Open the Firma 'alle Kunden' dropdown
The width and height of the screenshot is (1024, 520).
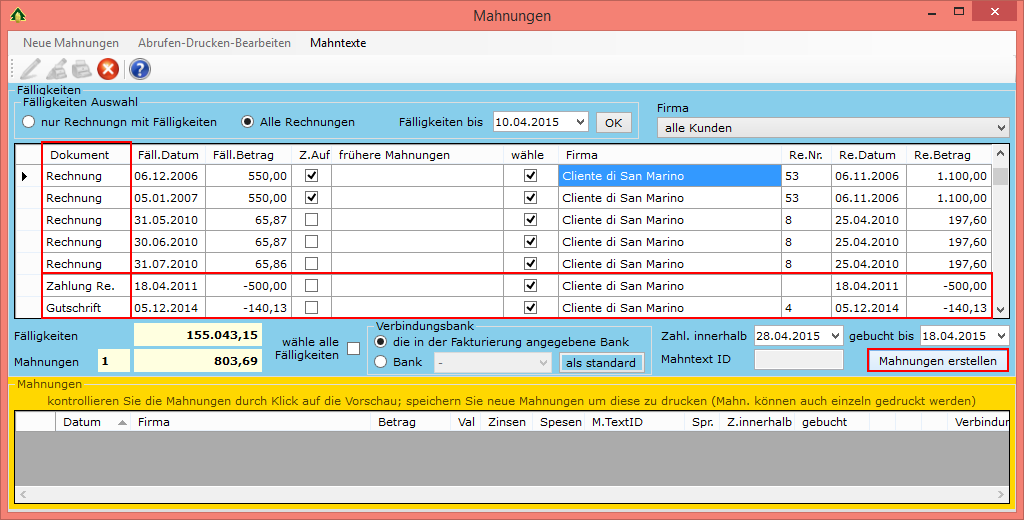[x=1002, y=128]
